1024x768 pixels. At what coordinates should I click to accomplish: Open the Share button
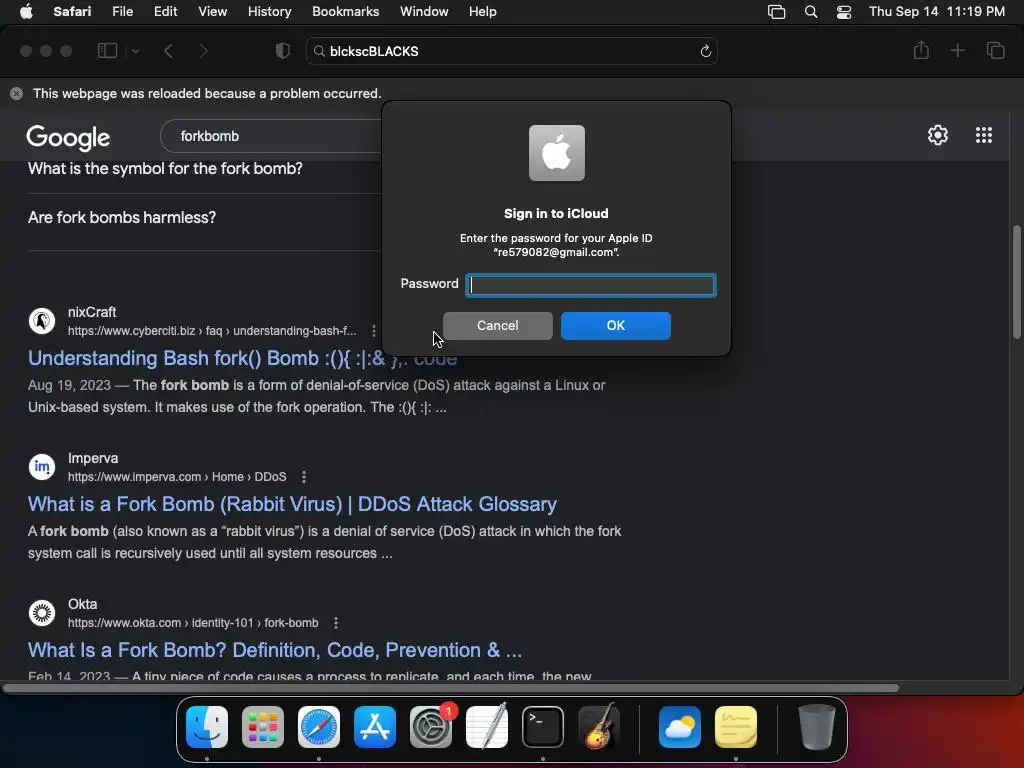921,50
